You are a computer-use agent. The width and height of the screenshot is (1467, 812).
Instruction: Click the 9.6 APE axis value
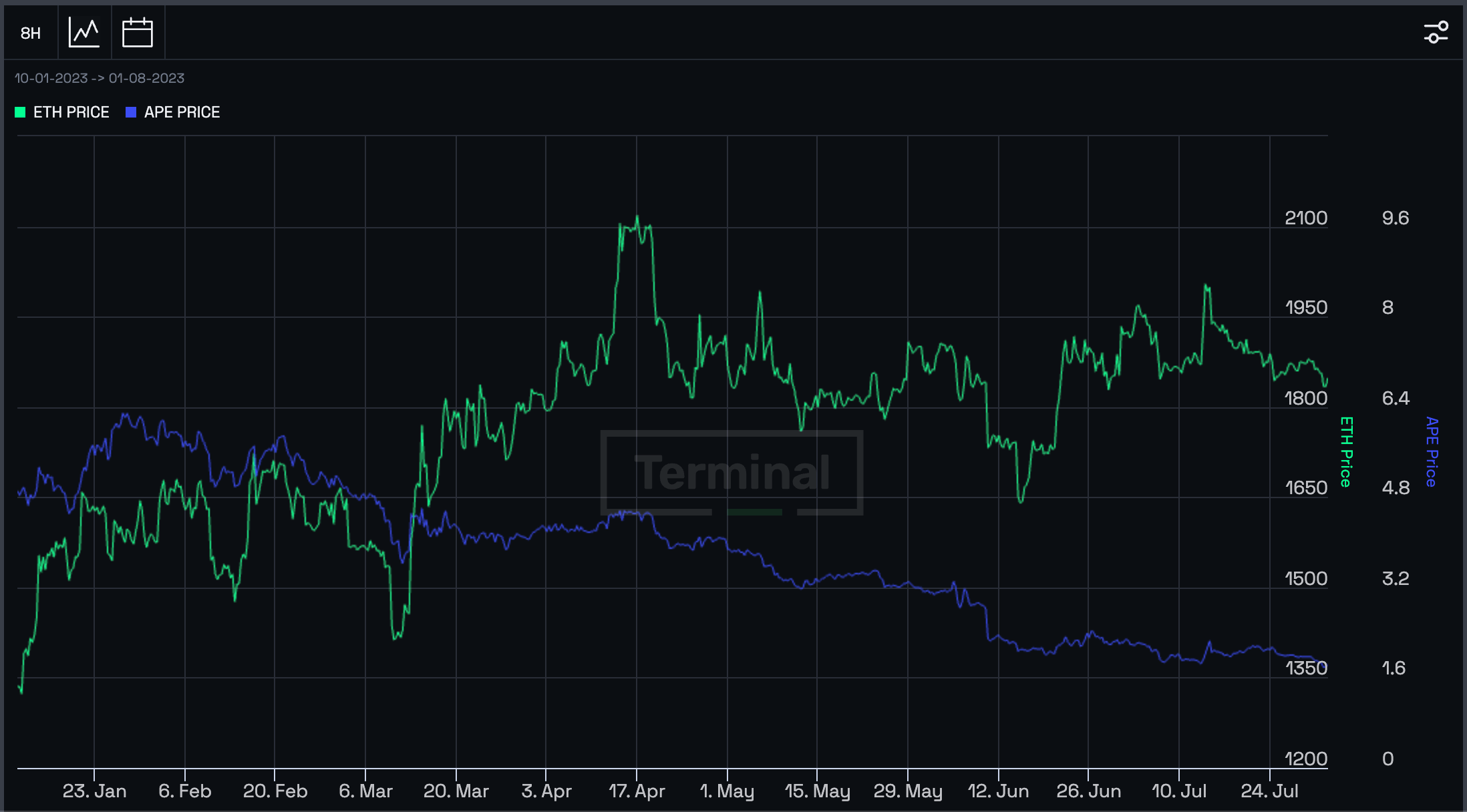pyautogui.click(x=1396, y=218)
